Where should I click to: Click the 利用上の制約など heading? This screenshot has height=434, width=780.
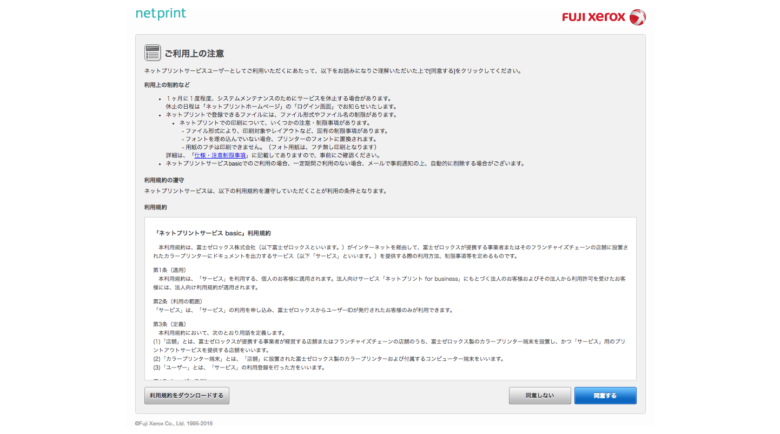pyautogui.click(x=167, y=85)
